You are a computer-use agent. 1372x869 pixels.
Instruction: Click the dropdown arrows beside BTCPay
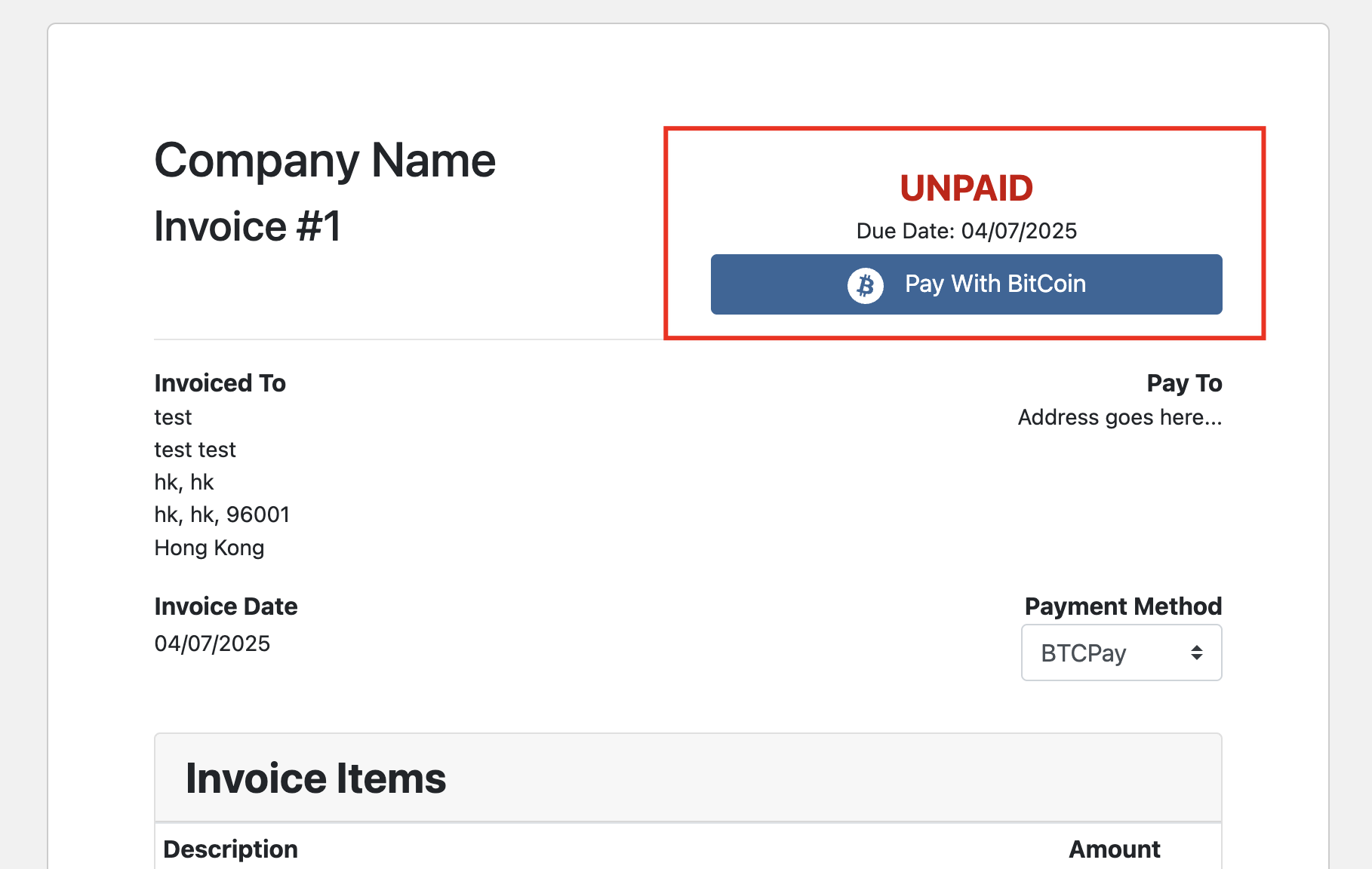pyautogui.click(x=1196, y=653)
